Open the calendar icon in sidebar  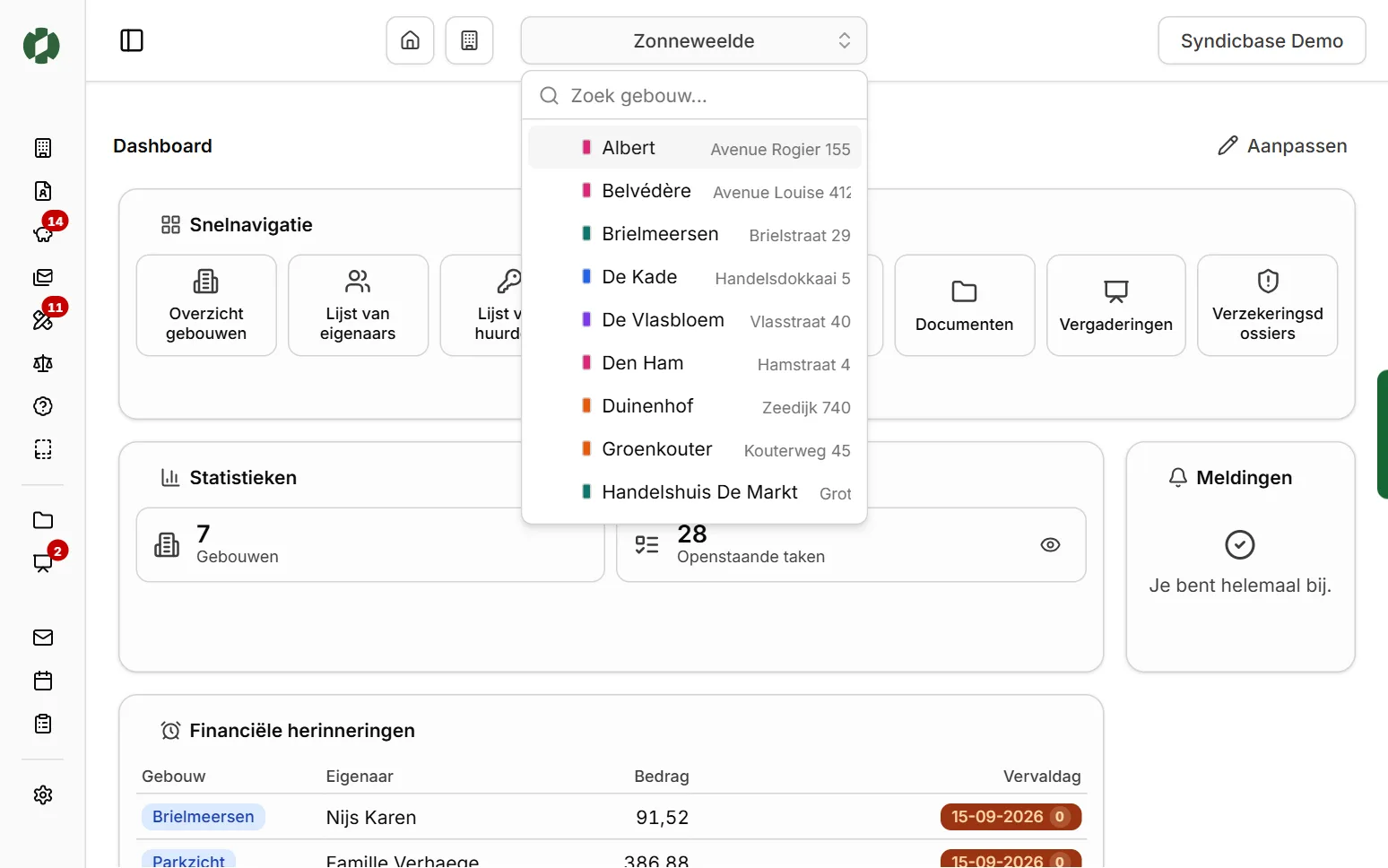pyautogui.click(x=43, y=681)
